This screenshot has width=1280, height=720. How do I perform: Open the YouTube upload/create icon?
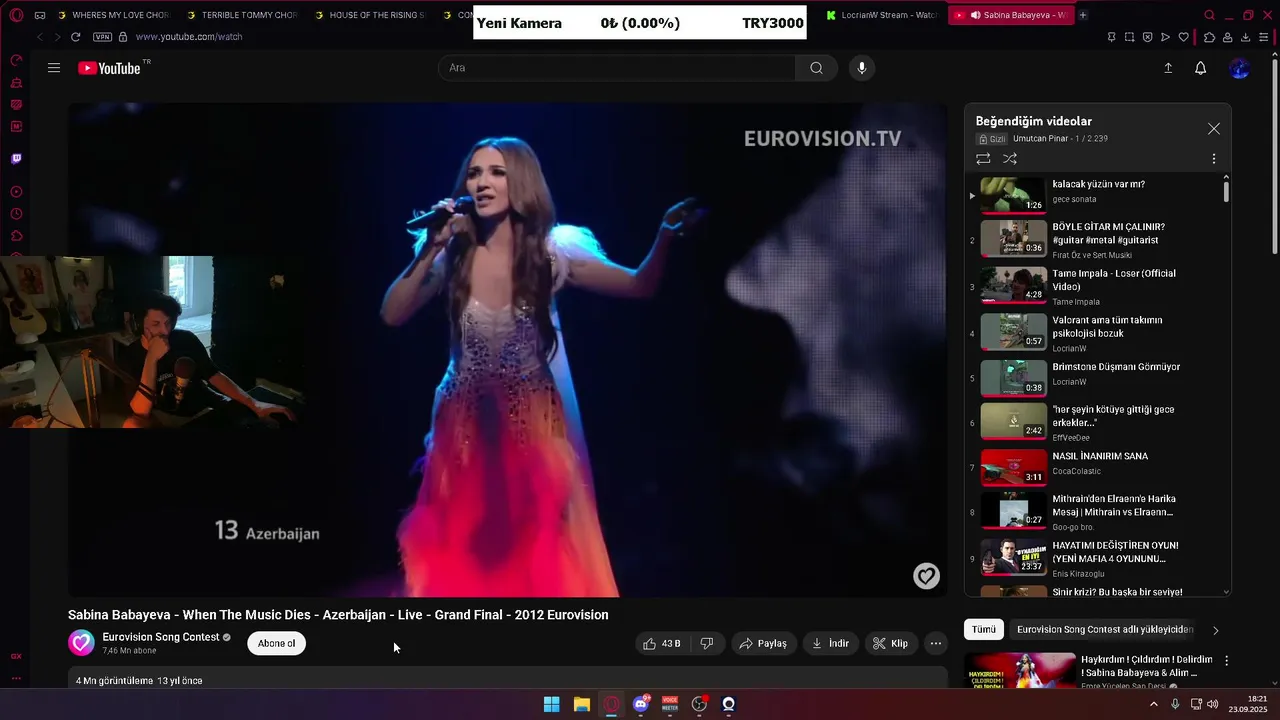[x=1167, y=68]
